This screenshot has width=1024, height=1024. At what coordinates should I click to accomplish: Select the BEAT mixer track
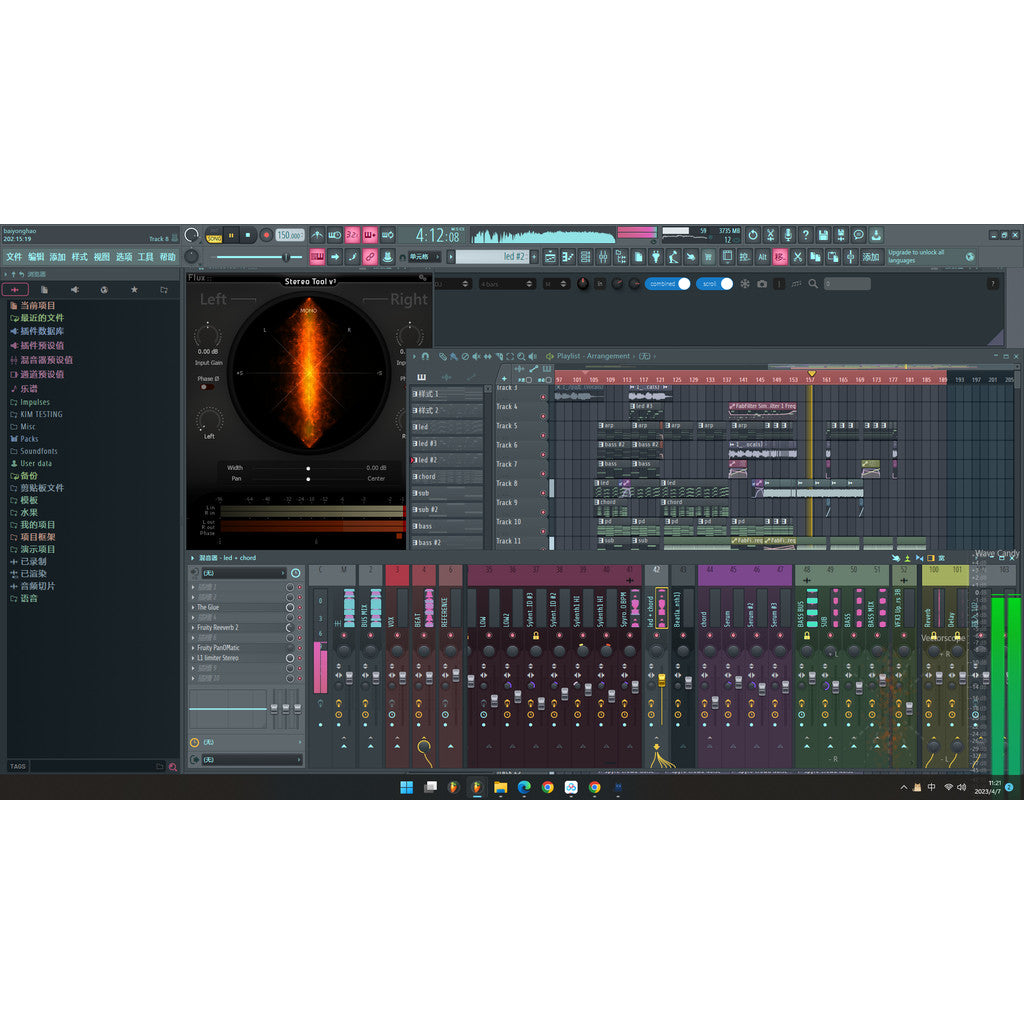(x=423, y=666)
